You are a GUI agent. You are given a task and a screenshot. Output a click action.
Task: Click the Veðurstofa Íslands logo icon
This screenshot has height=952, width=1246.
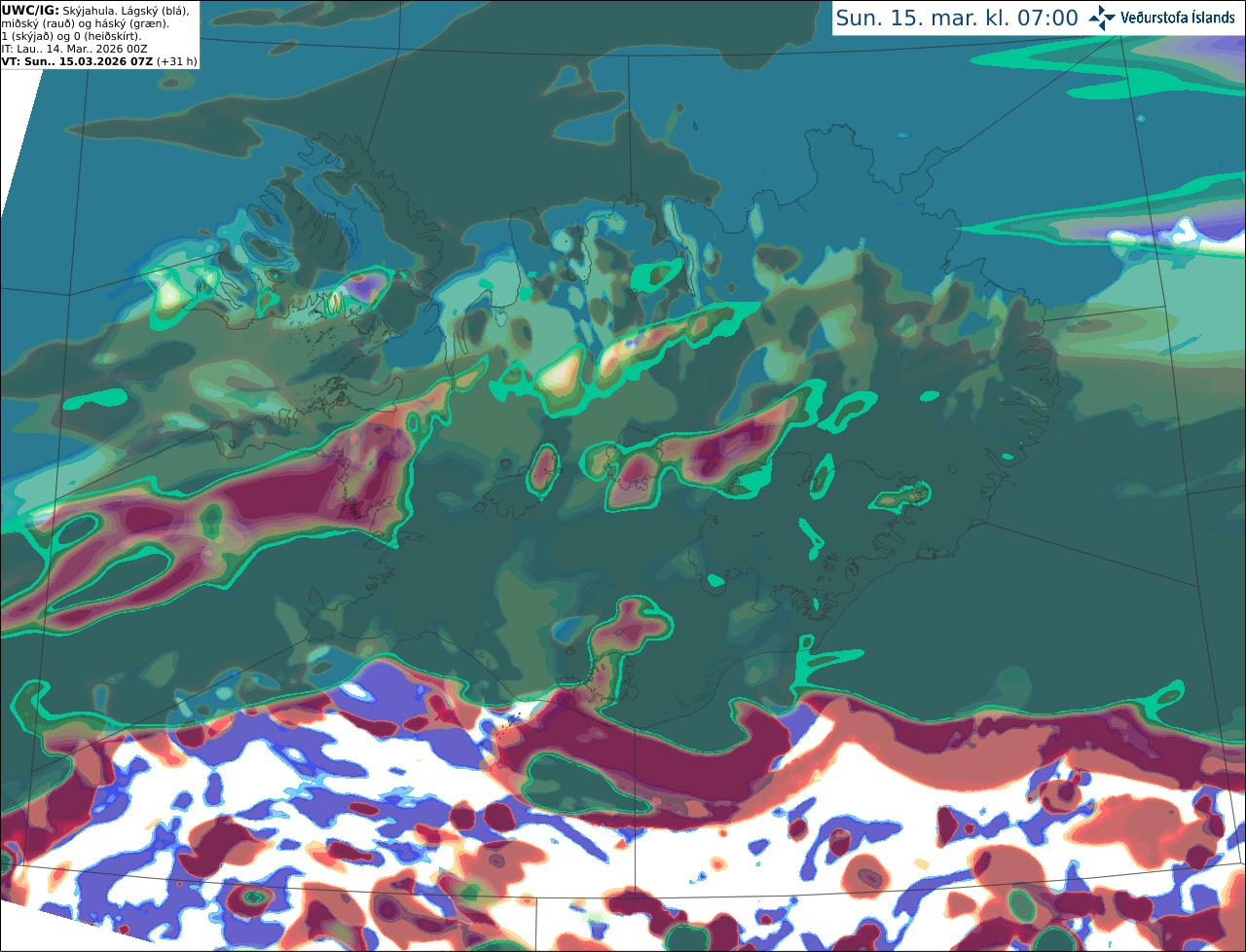[x=1101, y=18]
